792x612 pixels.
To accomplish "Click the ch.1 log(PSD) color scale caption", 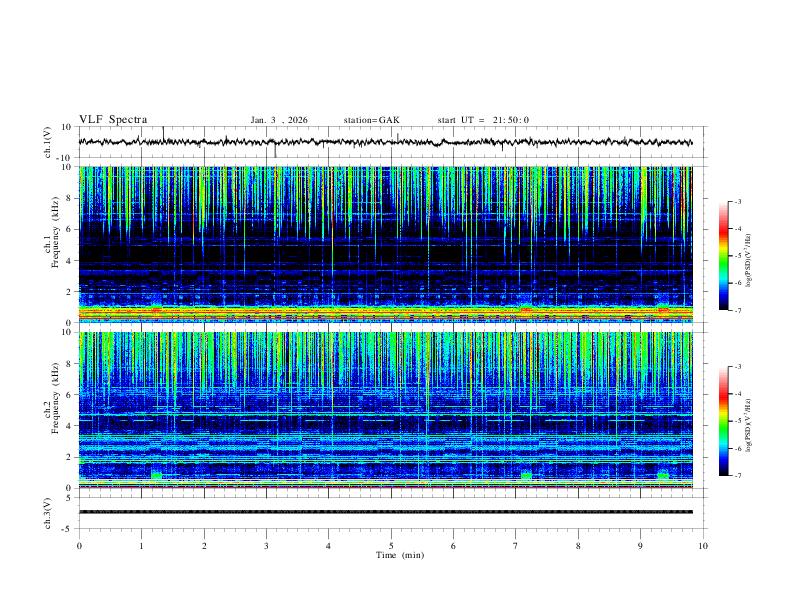I will click(748, 261).
